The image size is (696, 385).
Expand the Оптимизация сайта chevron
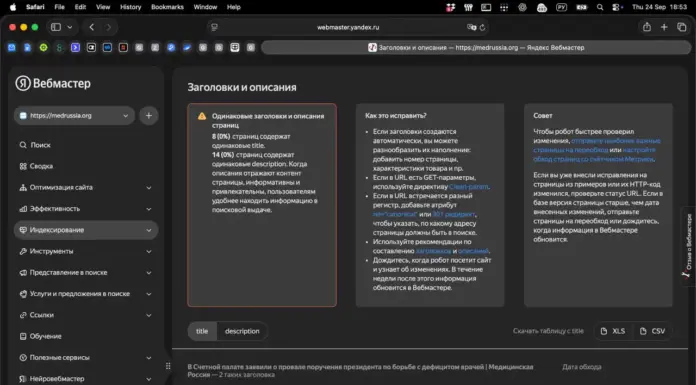tap(149, 188)
